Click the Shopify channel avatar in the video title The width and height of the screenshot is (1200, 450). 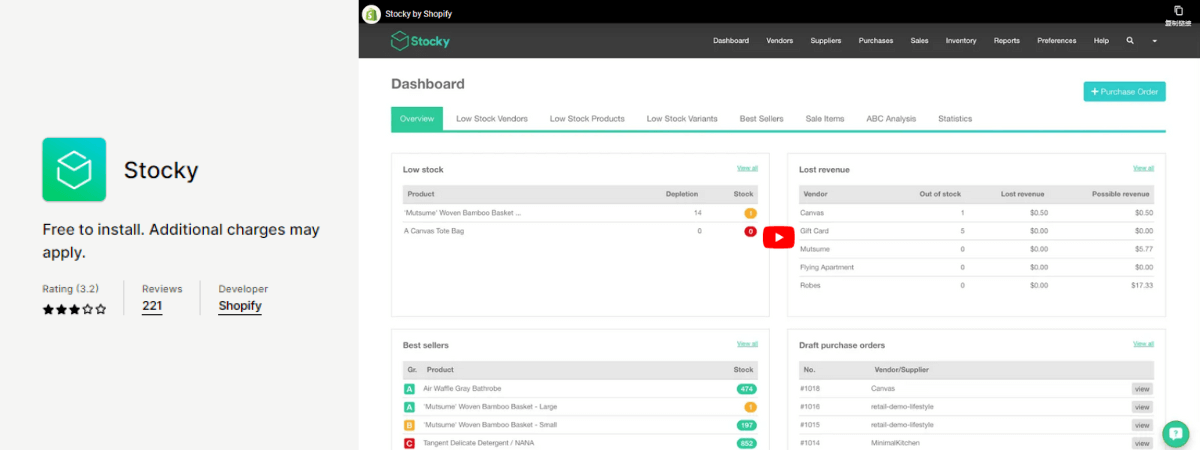(371, 13)
